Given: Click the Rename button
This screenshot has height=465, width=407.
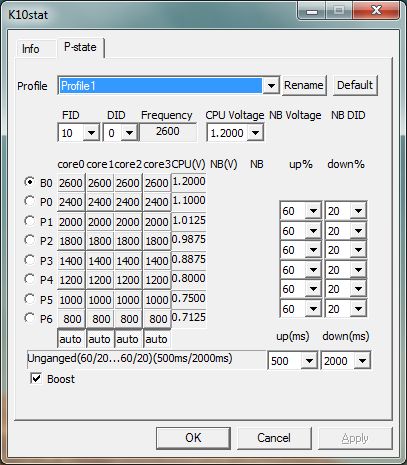Looking at the screenshot, I should click(x=304, y=85).
